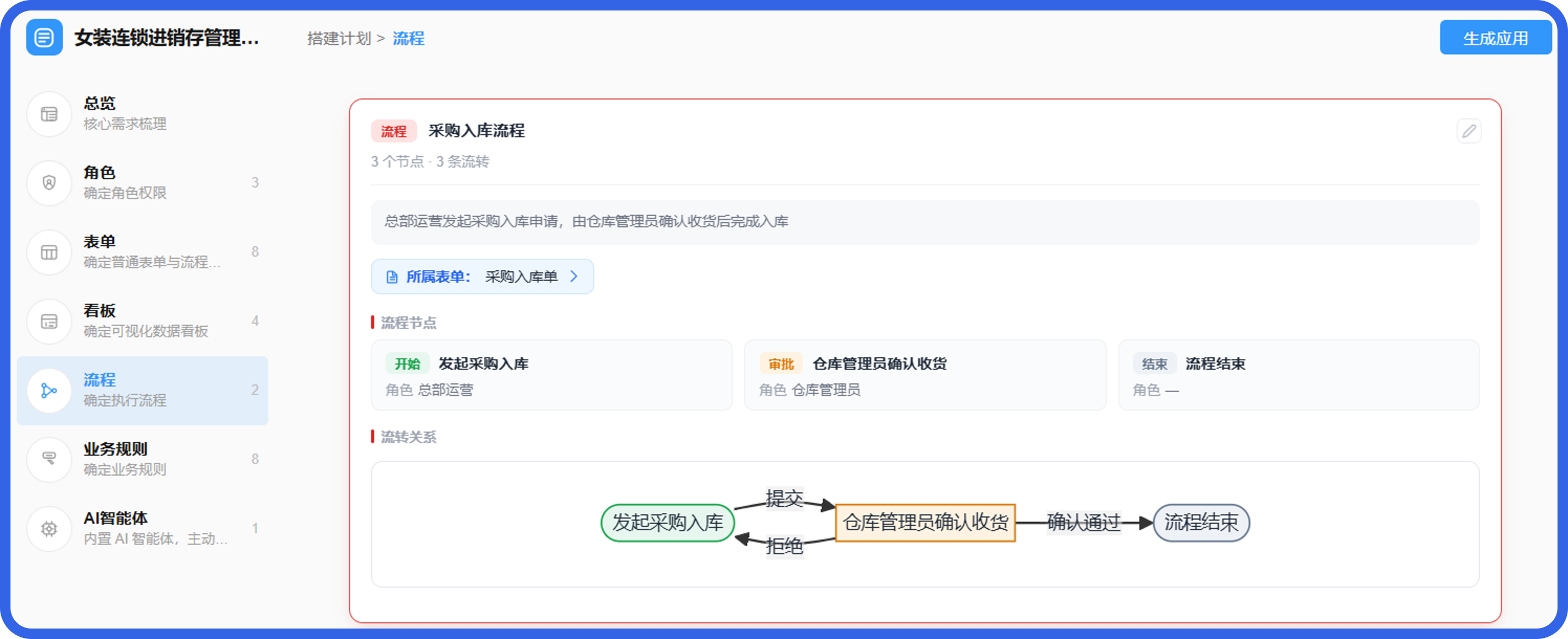Open the 看板 section
The height and width of the screenshot is (639, 1568).
tap(143, 321)
